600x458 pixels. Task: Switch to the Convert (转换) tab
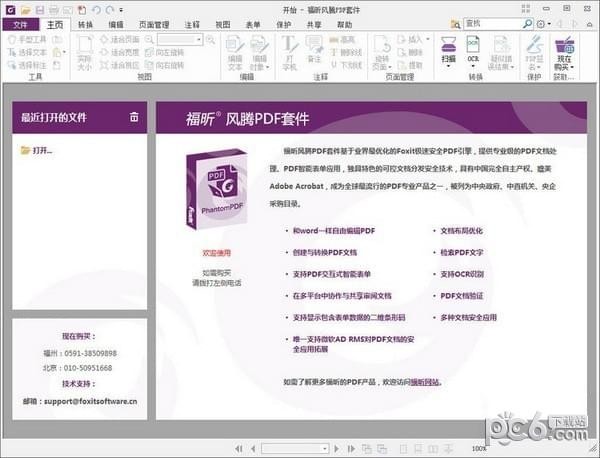pyautogui.click(x=84, y=23)
